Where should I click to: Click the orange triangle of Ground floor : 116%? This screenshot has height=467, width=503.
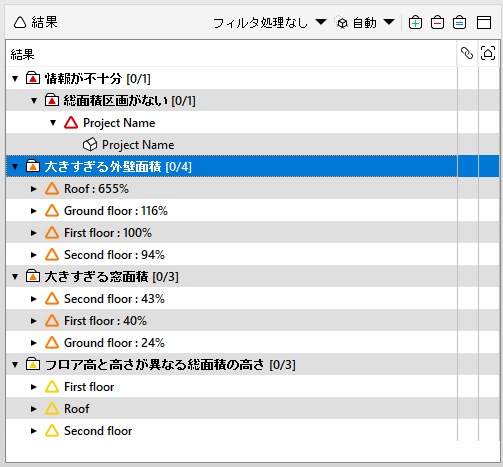(x=52, y=211)
